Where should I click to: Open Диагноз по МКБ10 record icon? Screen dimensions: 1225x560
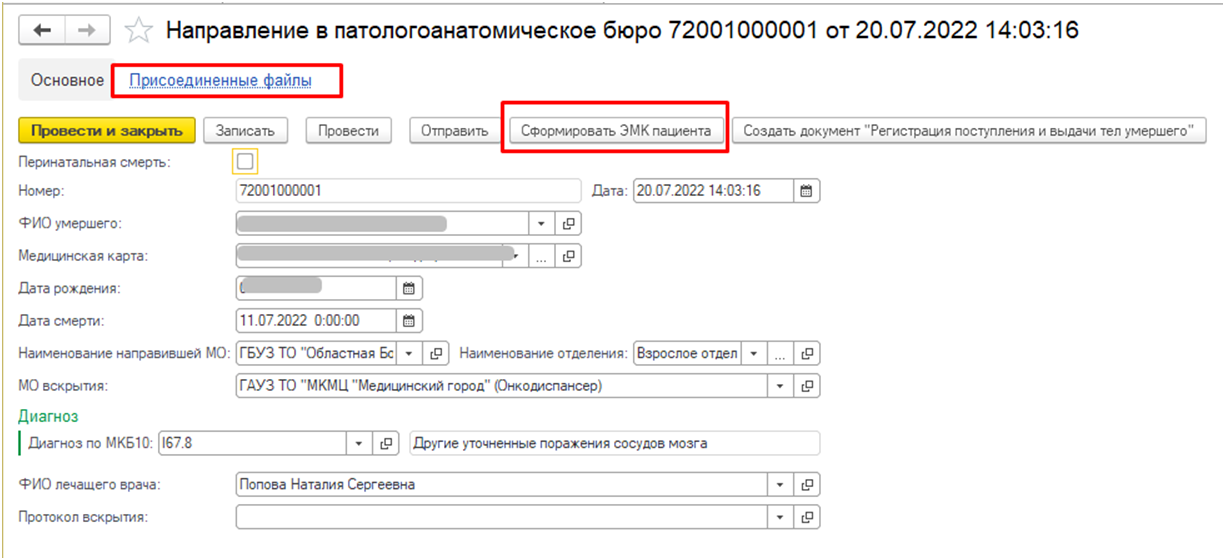click(386, 443)
